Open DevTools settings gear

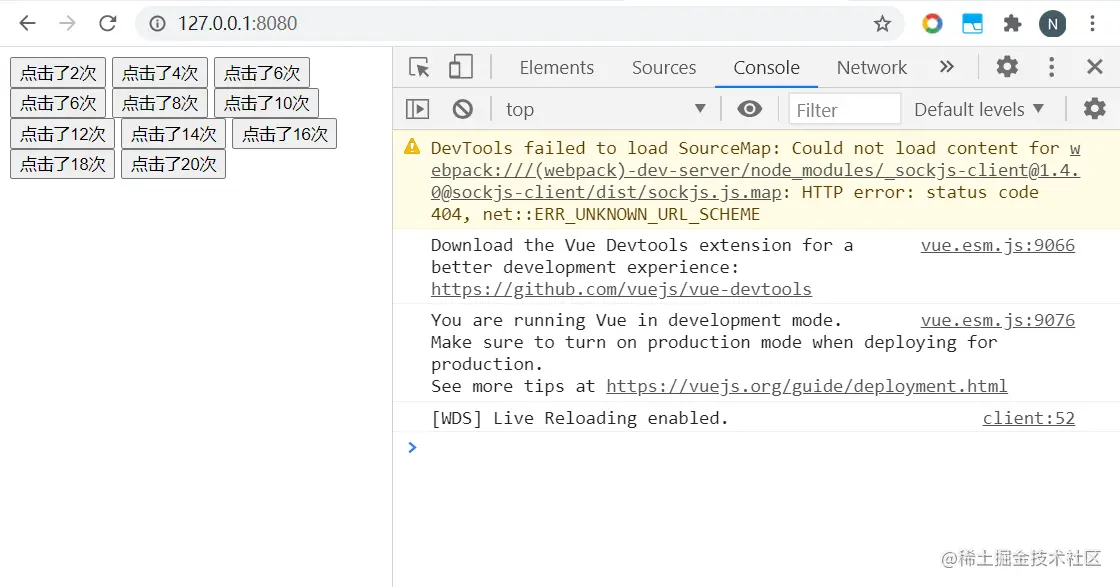[1007, 67]
